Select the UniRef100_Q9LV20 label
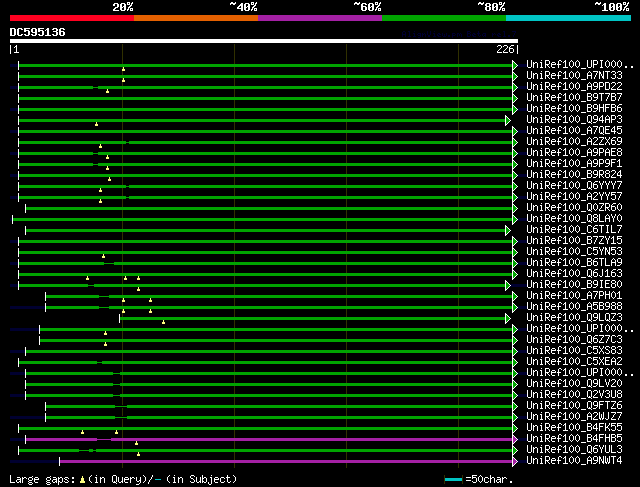Image resolution: width=640 pixels, height=487 pixels. click(574, 384)
